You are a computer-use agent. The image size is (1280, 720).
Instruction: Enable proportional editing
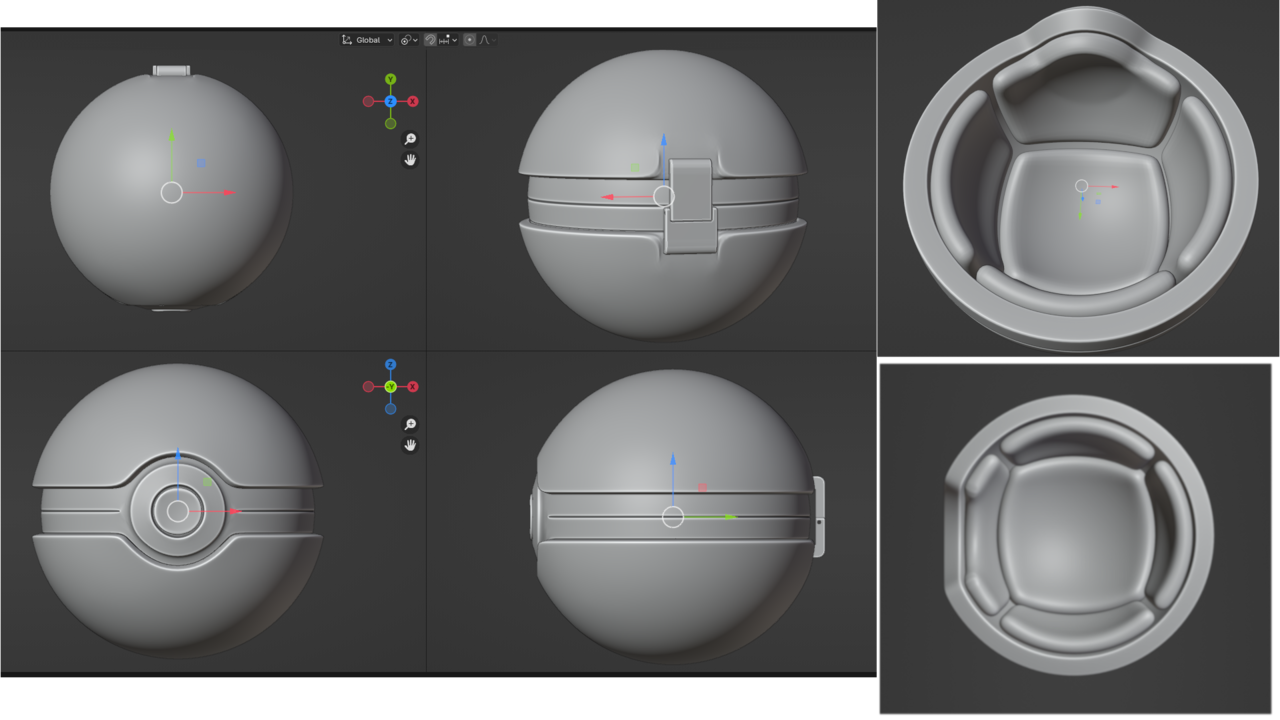468,39
